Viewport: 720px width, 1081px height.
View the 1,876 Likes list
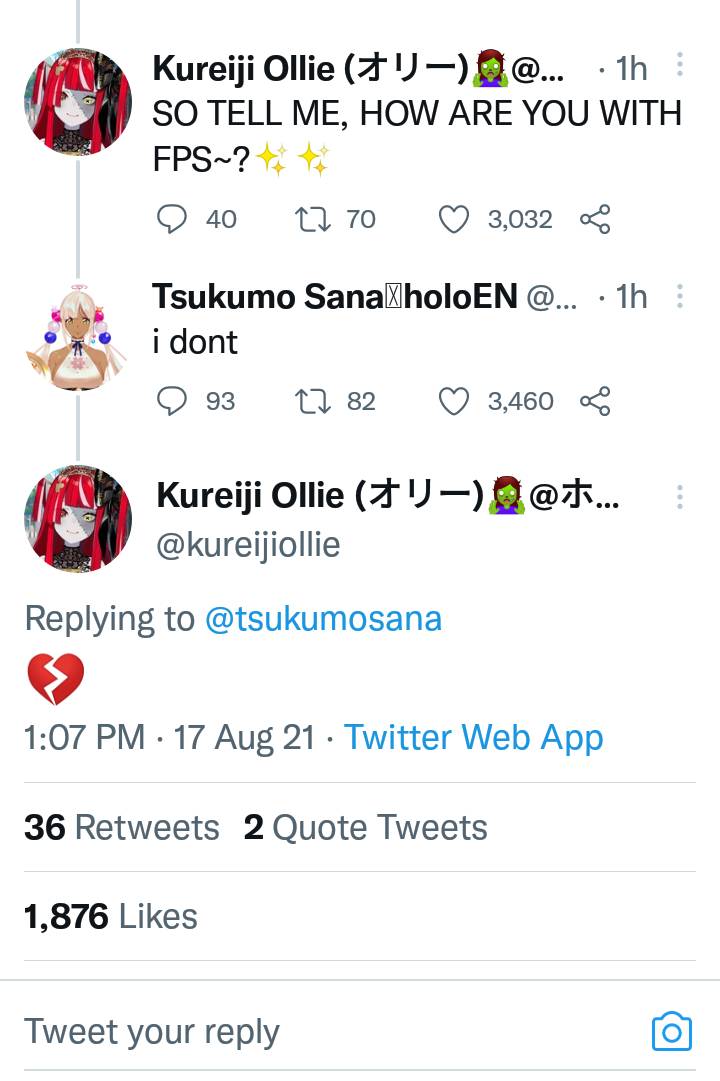(111, 916)
